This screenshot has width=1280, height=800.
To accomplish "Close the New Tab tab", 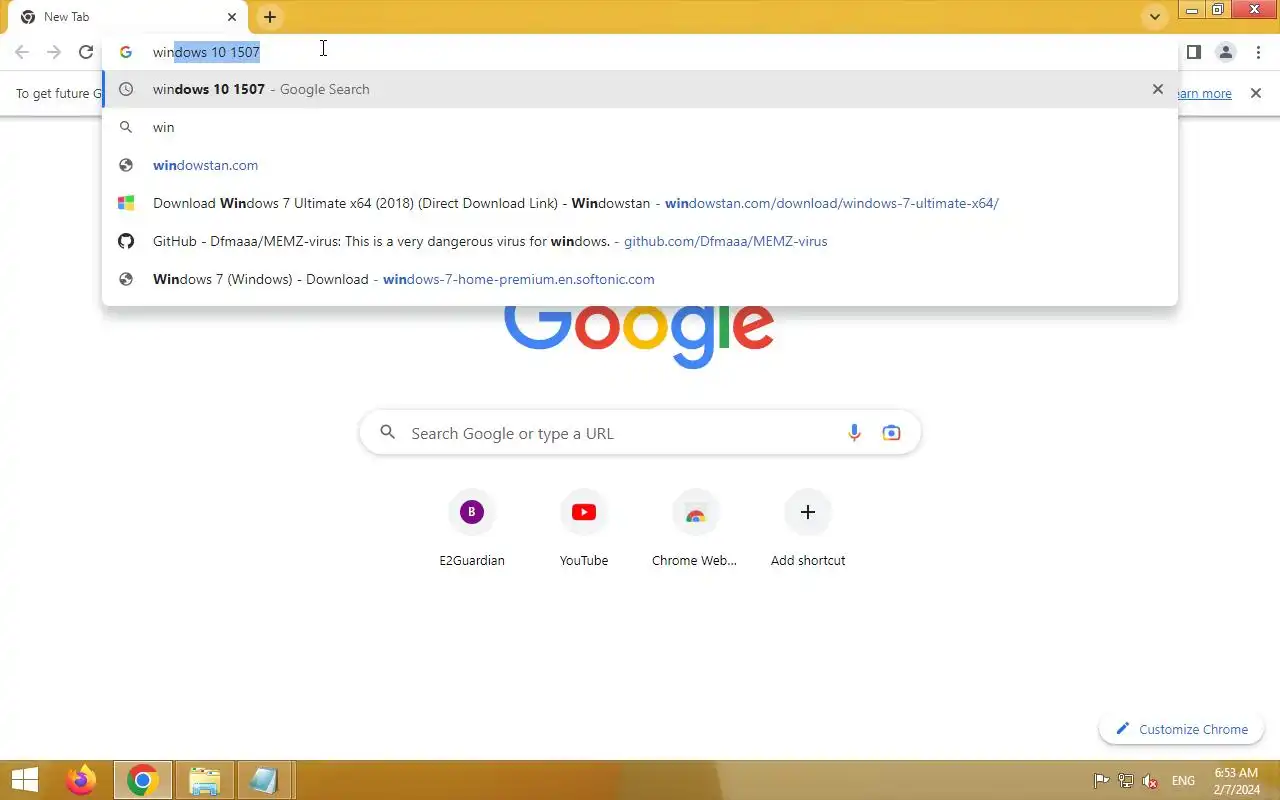I will pos(232,17).
